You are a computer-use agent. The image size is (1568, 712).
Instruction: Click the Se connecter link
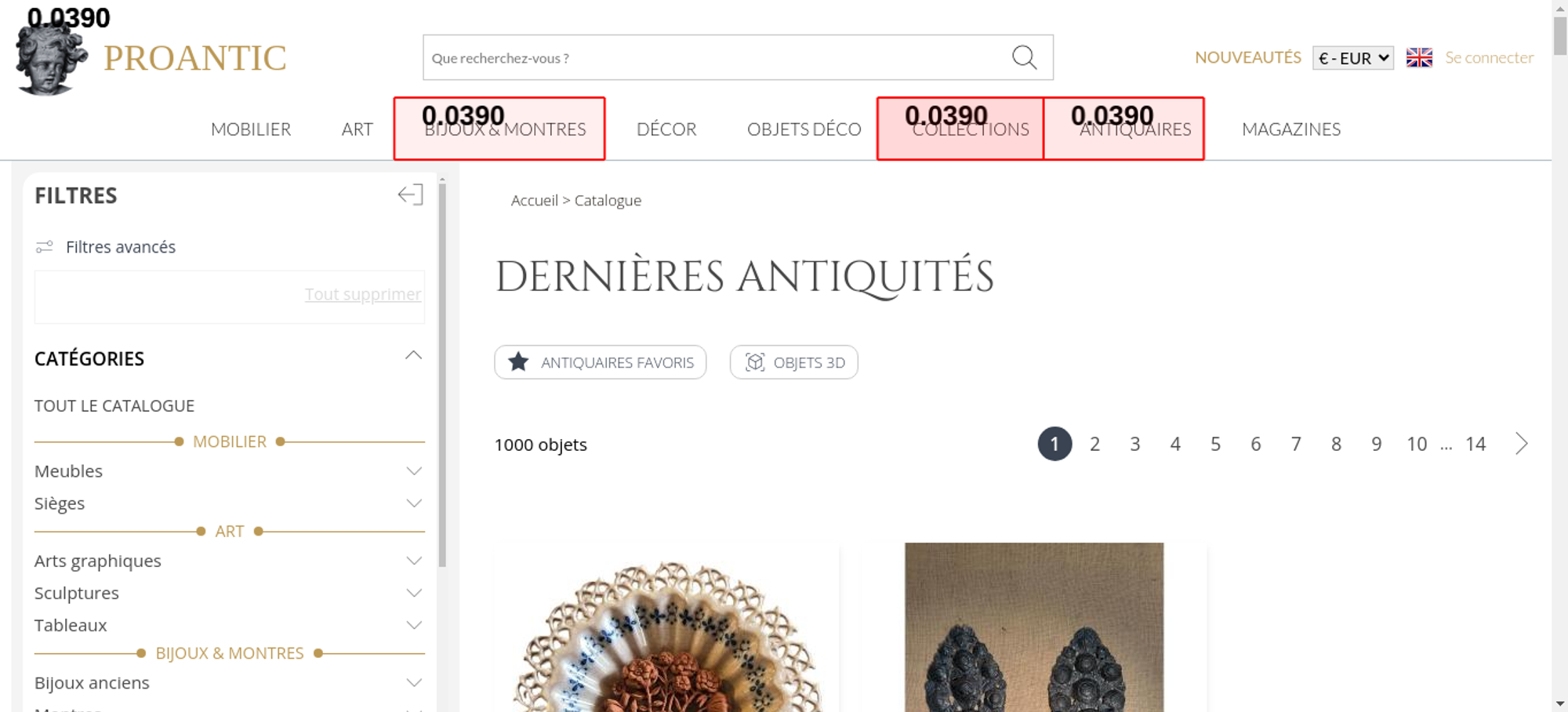[x=1489, y=58]
